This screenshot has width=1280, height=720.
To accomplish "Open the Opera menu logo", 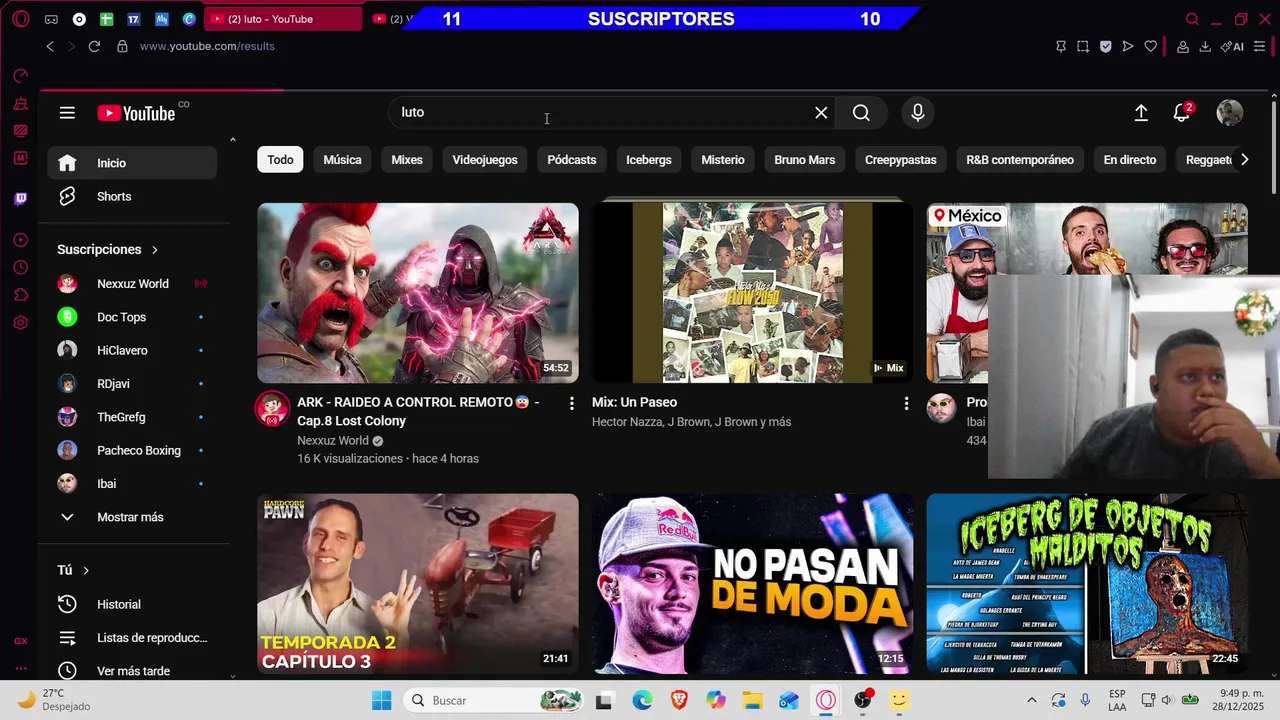I will (20, 19).
